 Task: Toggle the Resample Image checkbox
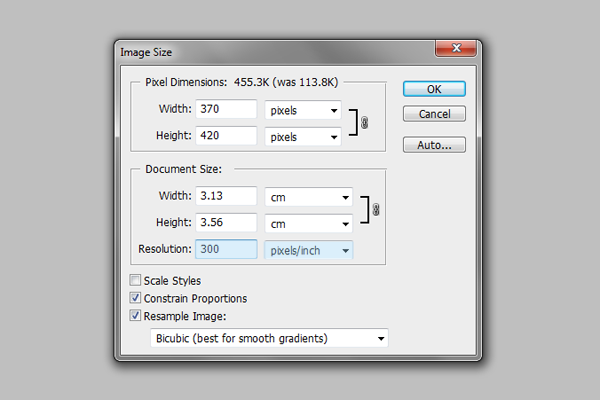coord(135,315)
